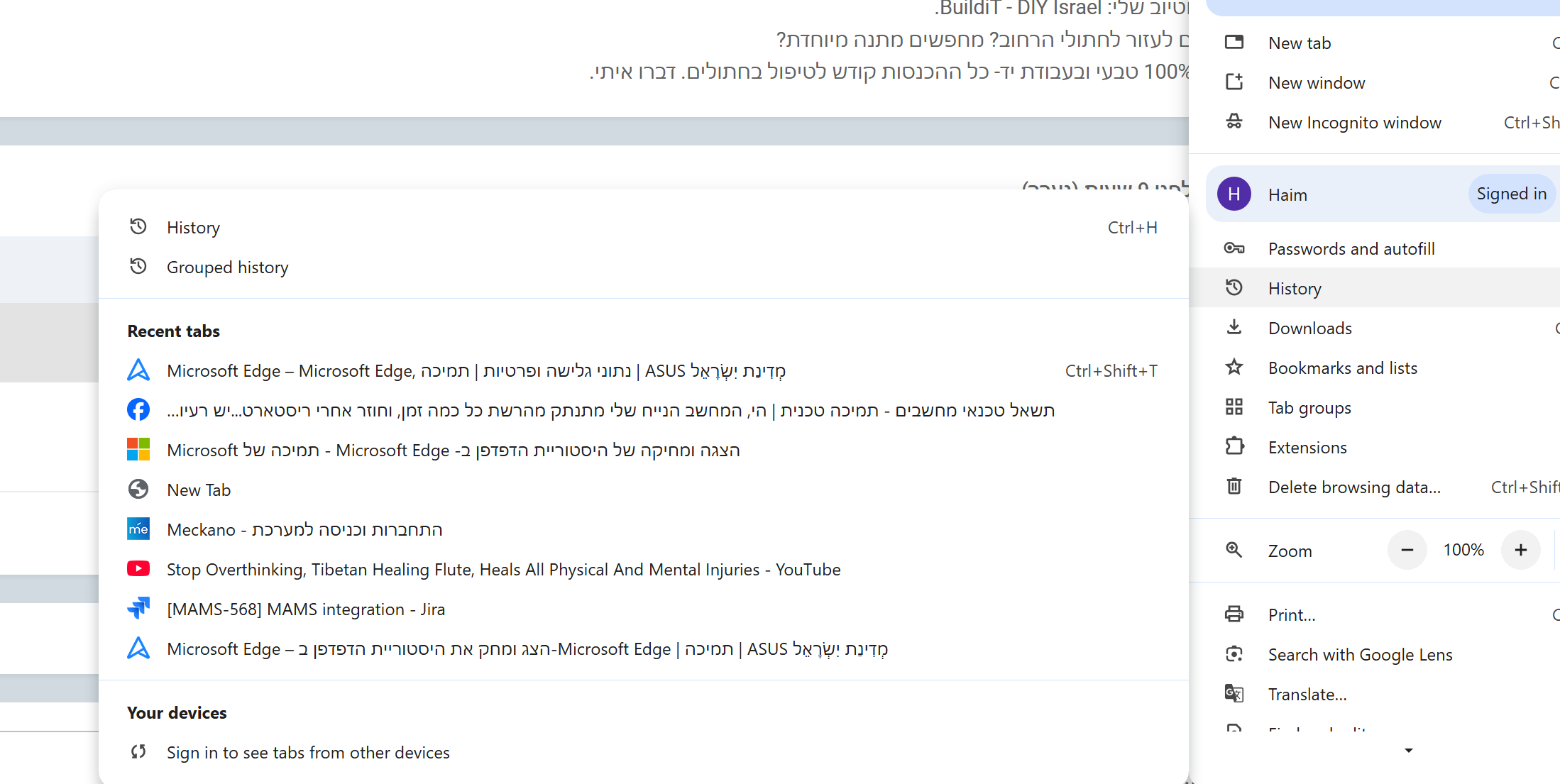
Task: Click the purple H profile avatar
Action: [1234, 194]
